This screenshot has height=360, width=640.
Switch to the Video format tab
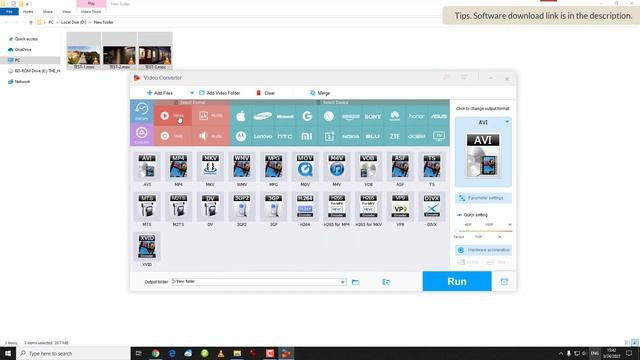tap(173, 116)
